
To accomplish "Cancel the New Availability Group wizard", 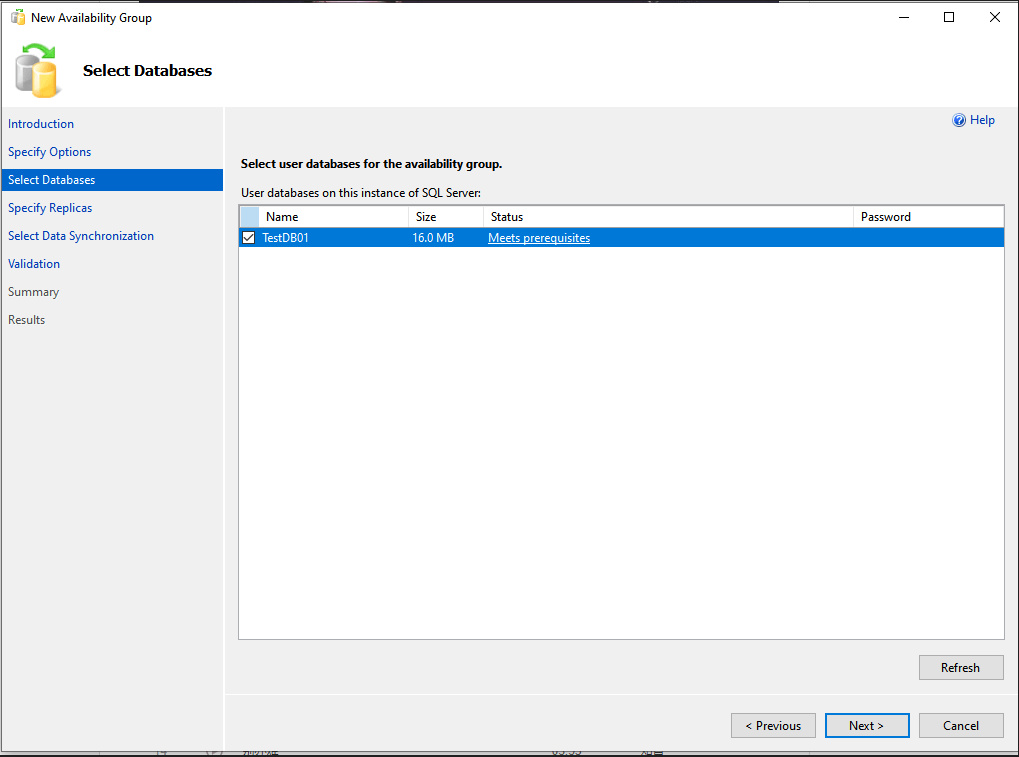I will point(960,725).
